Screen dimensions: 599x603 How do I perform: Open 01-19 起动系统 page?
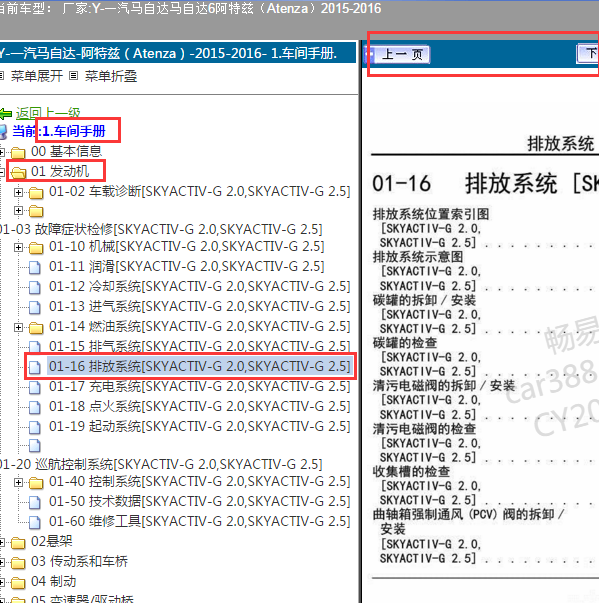coord(200,426)
